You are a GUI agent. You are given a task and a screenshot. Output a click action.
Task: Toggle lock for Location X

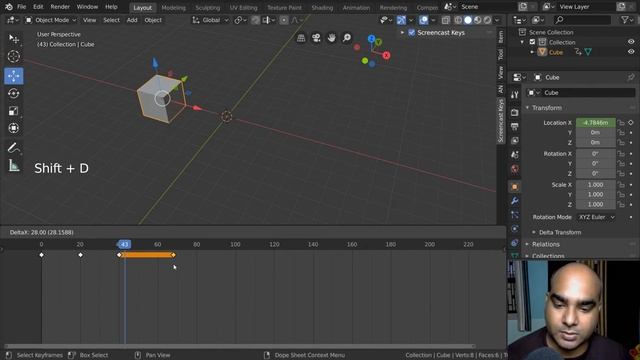pos(621,122)
